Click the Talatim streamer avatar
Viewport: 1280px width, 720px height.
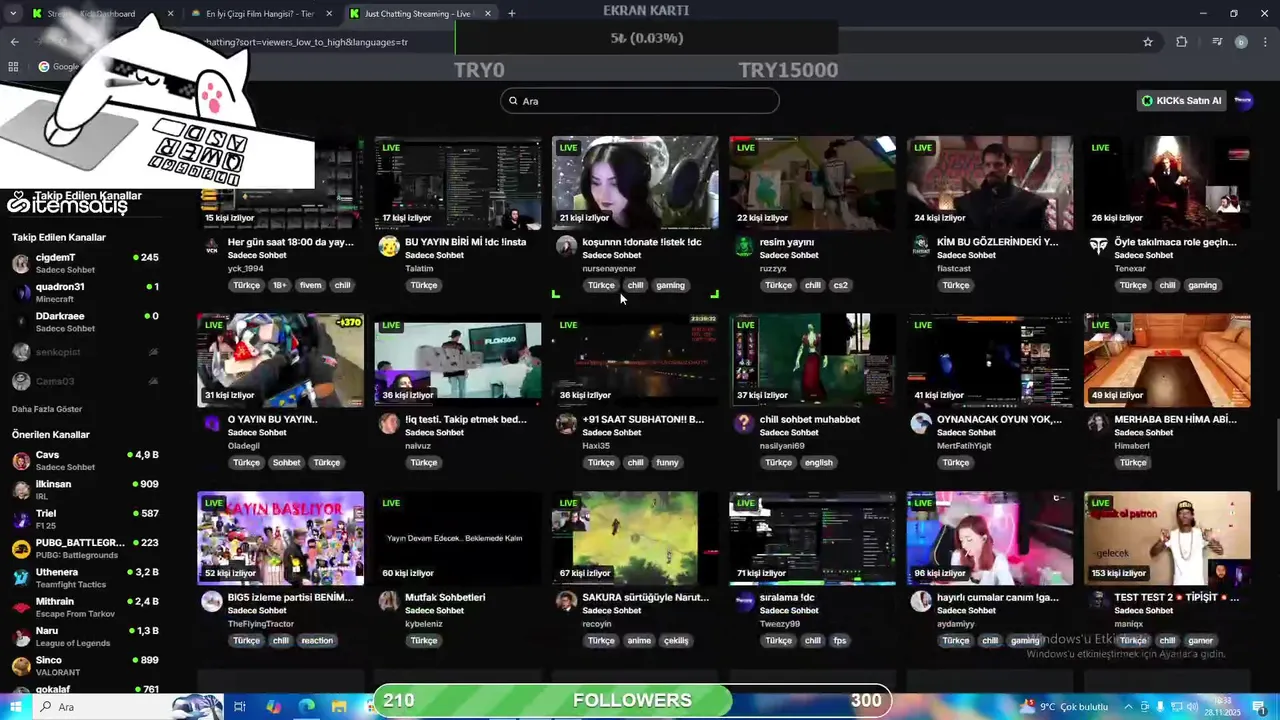tap(389, 247)
